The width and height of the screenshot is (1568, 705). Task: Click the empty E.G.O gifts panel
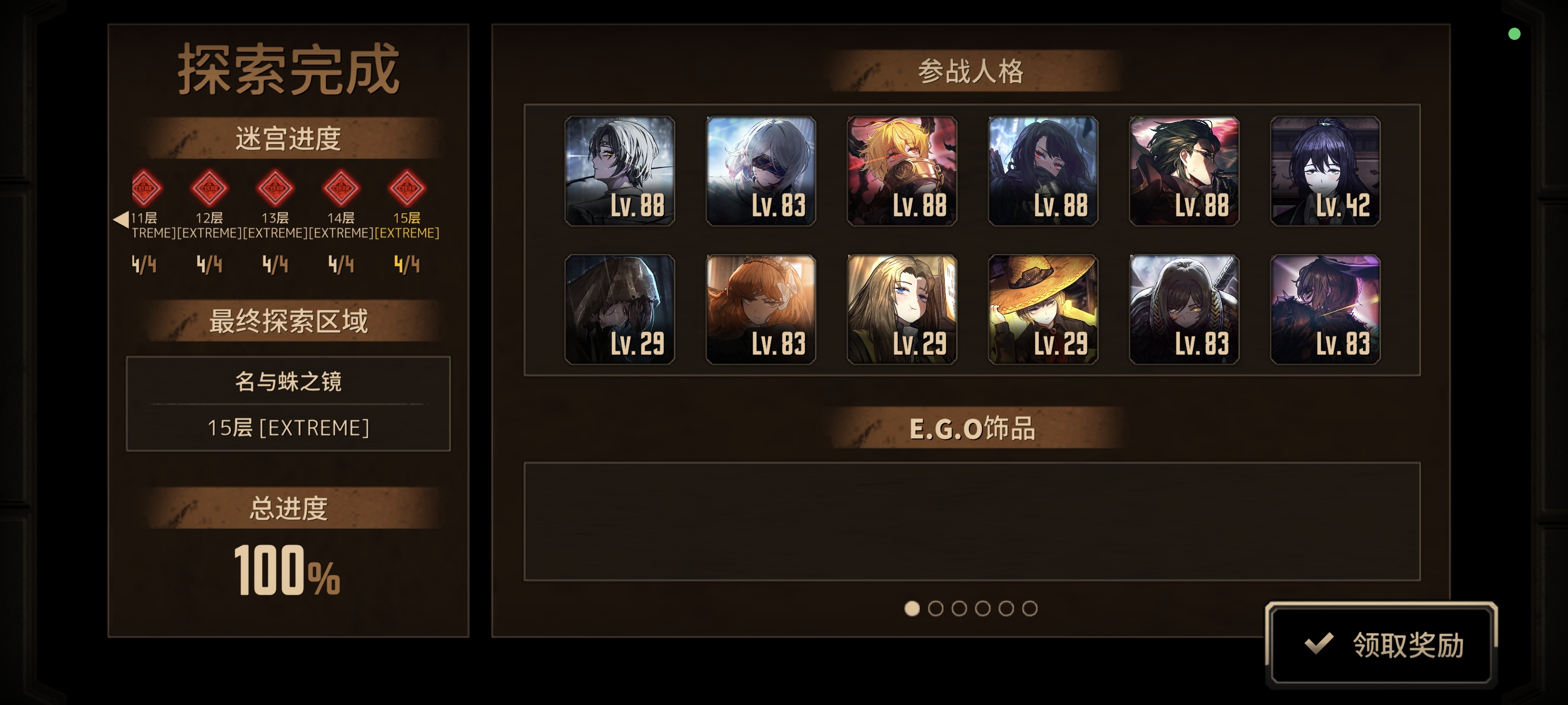(x=972, y=521)
